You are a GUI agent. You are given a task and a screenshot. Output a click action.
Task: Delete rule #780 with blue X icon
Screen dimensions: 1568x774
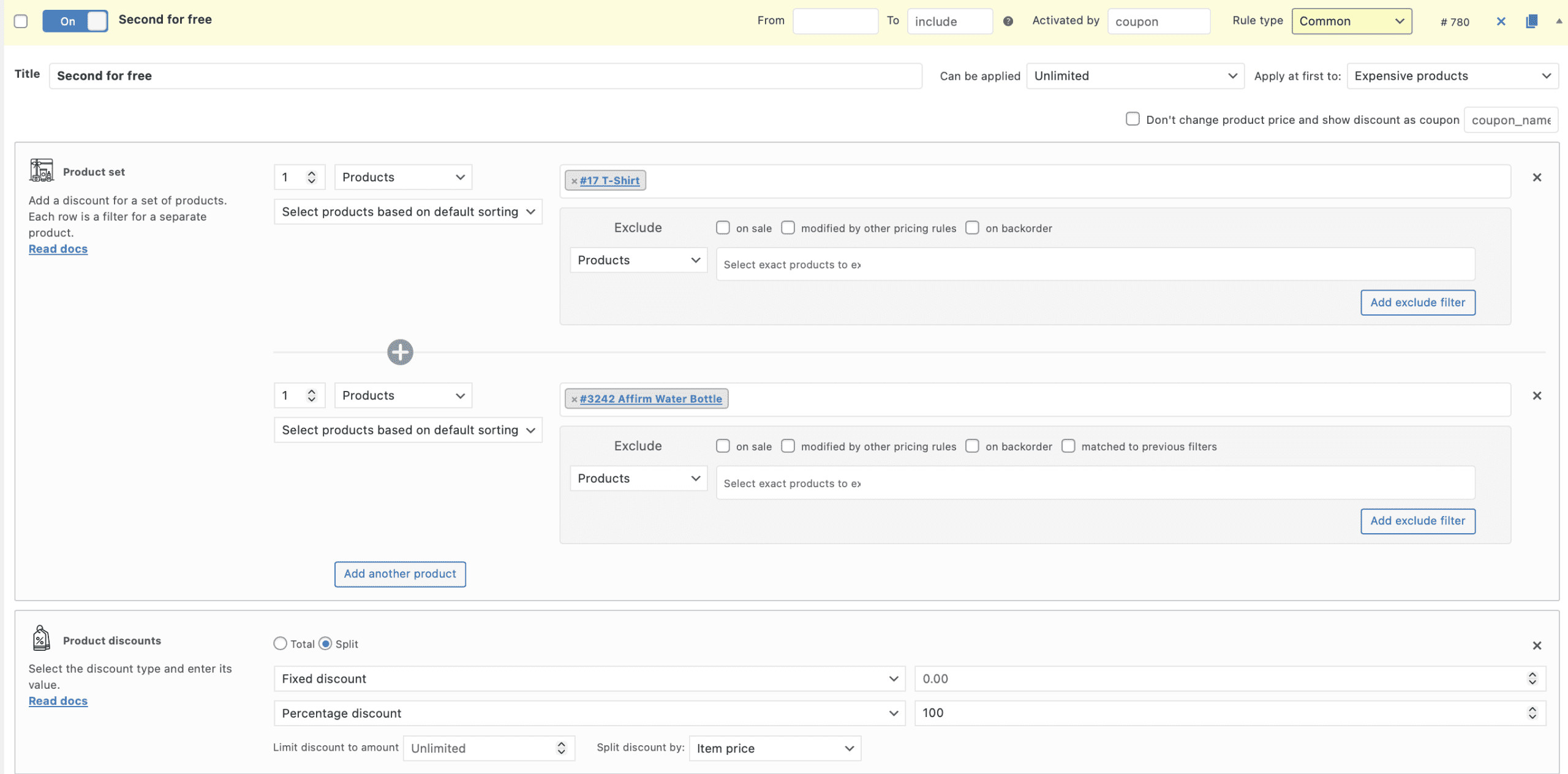tap(1501, 21)
